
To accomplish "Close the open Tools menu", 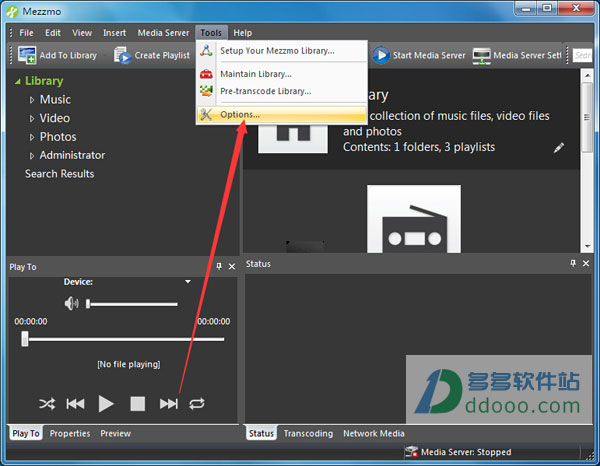I will click(211, 33).
